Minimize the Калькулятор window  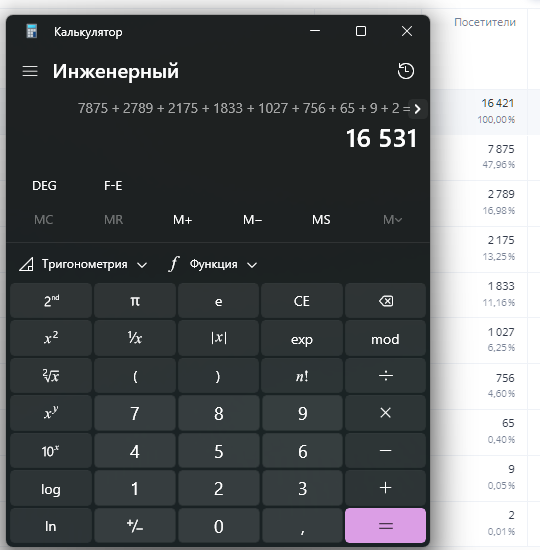(x=315, y=31)
